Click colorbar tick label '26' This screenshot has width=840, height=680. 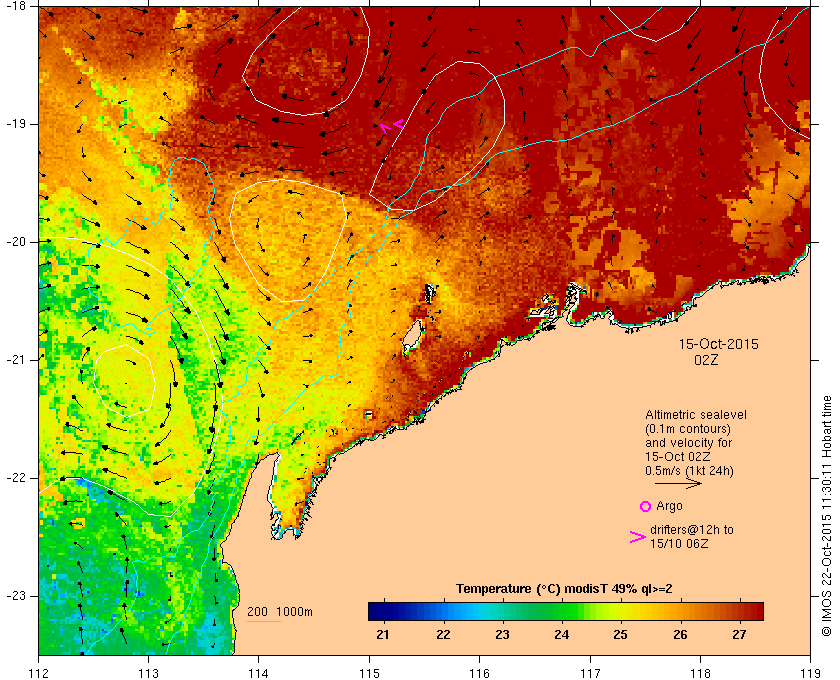click(x=680, y=635)
